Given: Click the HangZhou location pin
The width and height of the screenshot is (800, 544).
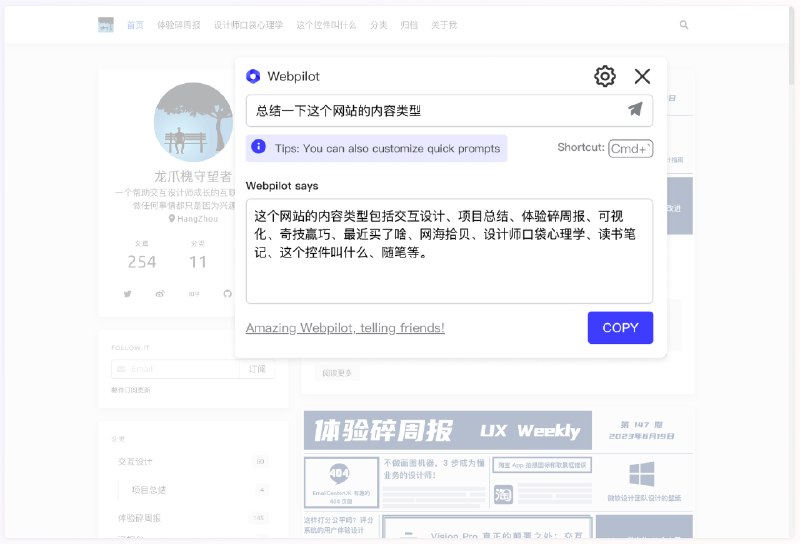Looking at the screenshot, I should [172, 218].
